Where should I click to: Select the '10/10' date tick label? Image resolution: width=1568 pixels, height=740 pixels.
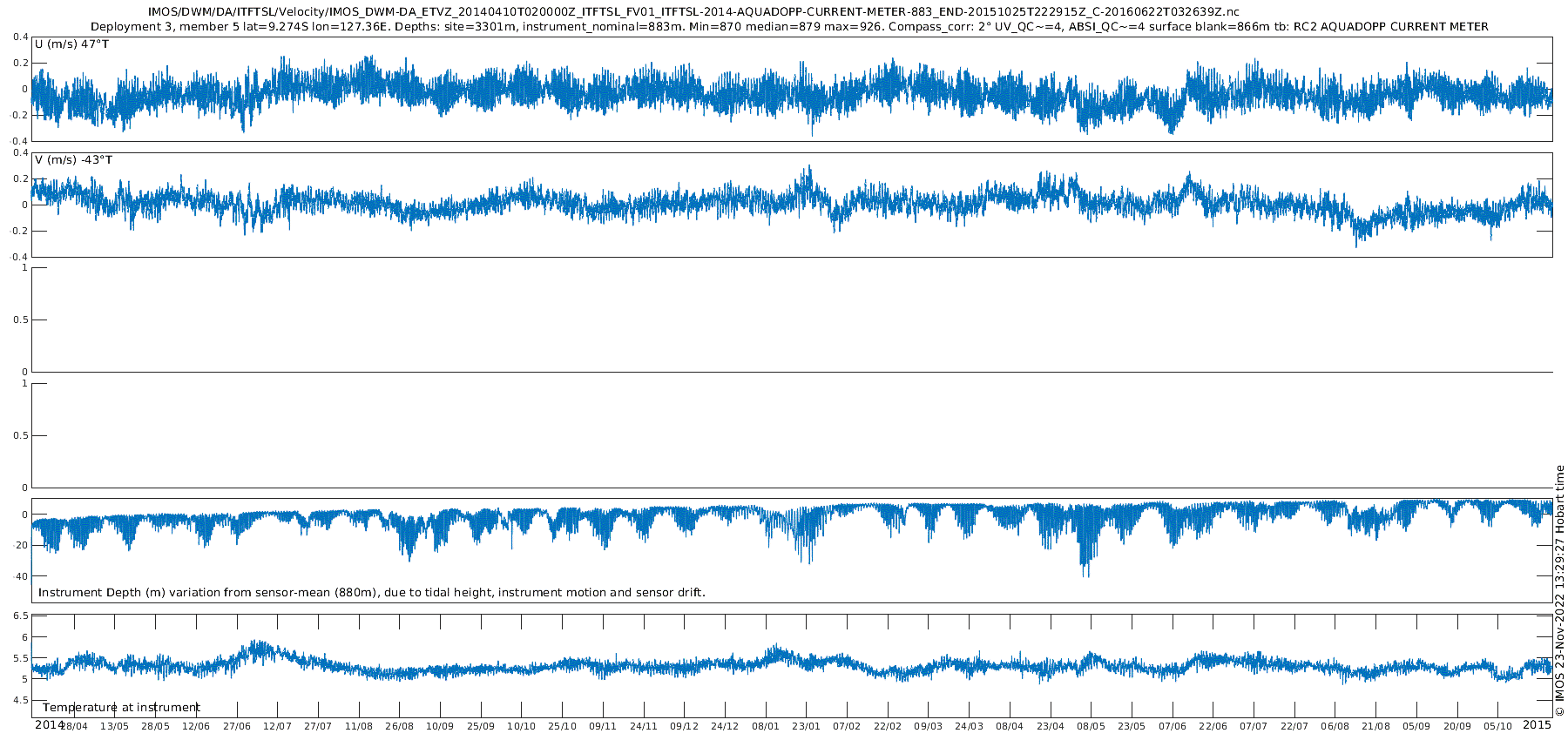tap(522, 726)
